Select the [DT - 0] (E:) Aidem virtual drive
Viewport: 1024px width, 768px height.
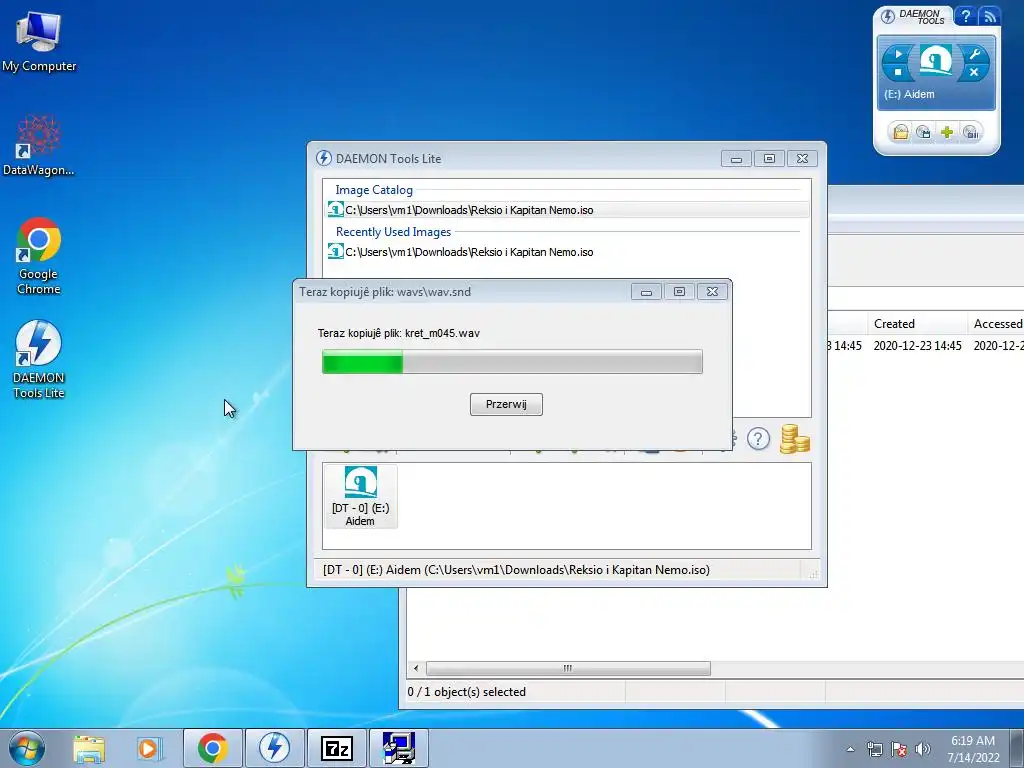360,496
